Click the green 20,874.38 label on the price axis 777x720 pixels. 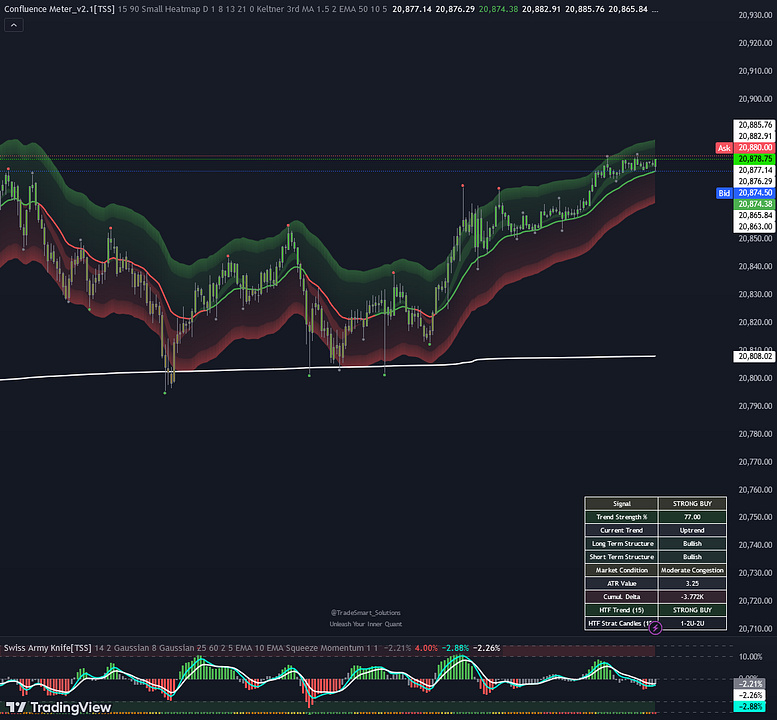point(754,204)
